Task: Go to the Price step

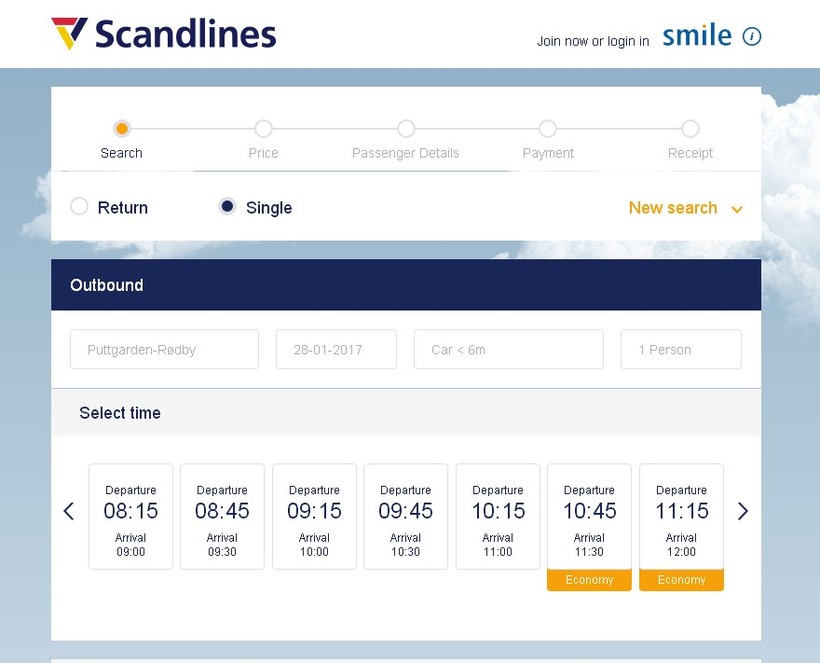Action: coord(263,129)
